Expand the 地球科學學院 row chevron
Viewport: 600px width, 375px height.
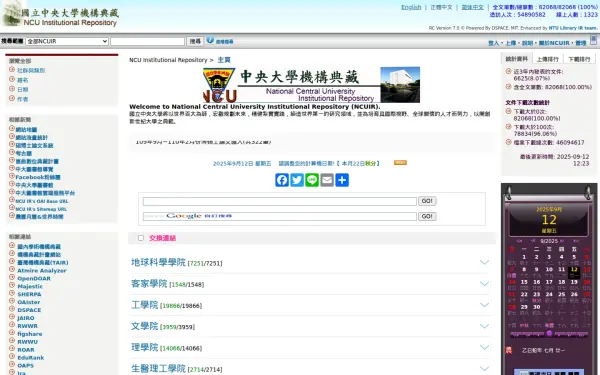[484, 262]
